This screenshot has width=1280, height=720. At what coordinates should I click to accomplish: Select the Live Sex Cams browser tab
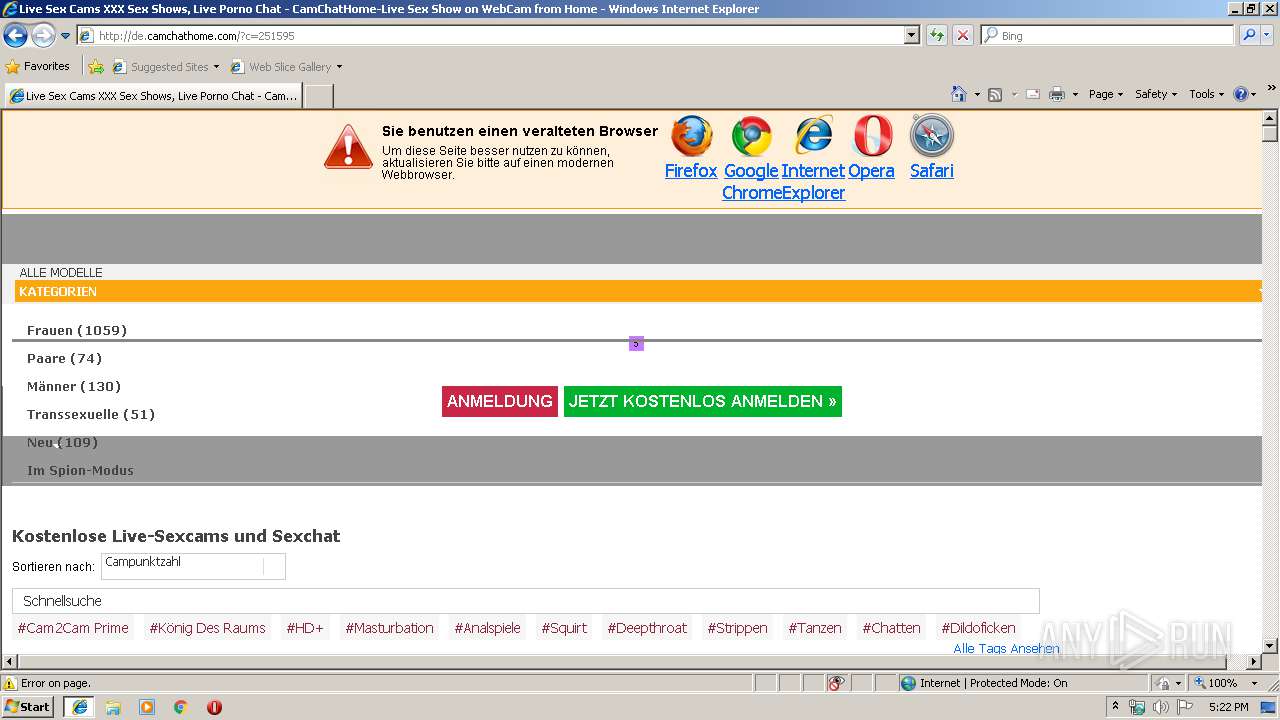[x=153, y=96]
